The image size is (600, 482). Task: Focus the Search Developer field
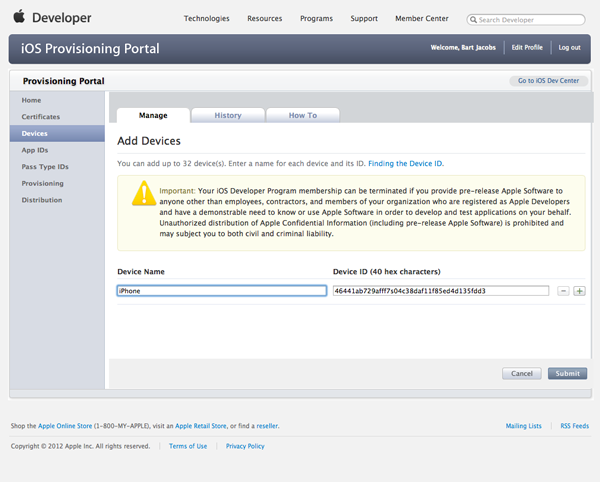526,20
